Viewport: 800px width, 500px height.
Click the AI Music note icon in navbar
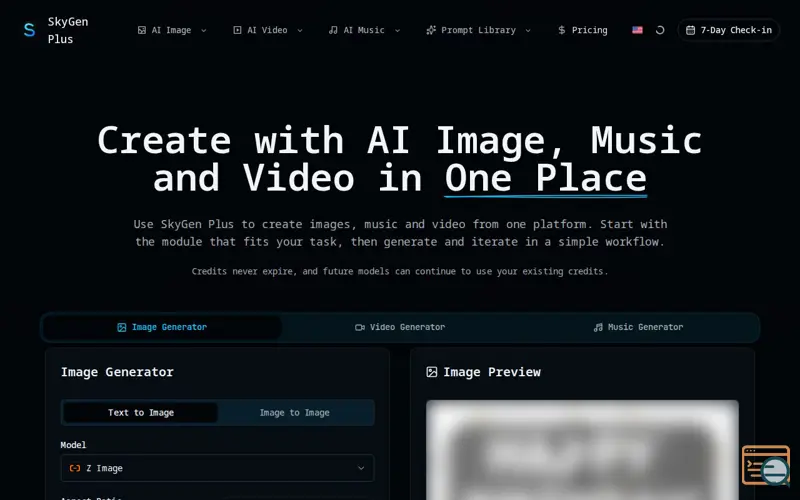(333, 30)
